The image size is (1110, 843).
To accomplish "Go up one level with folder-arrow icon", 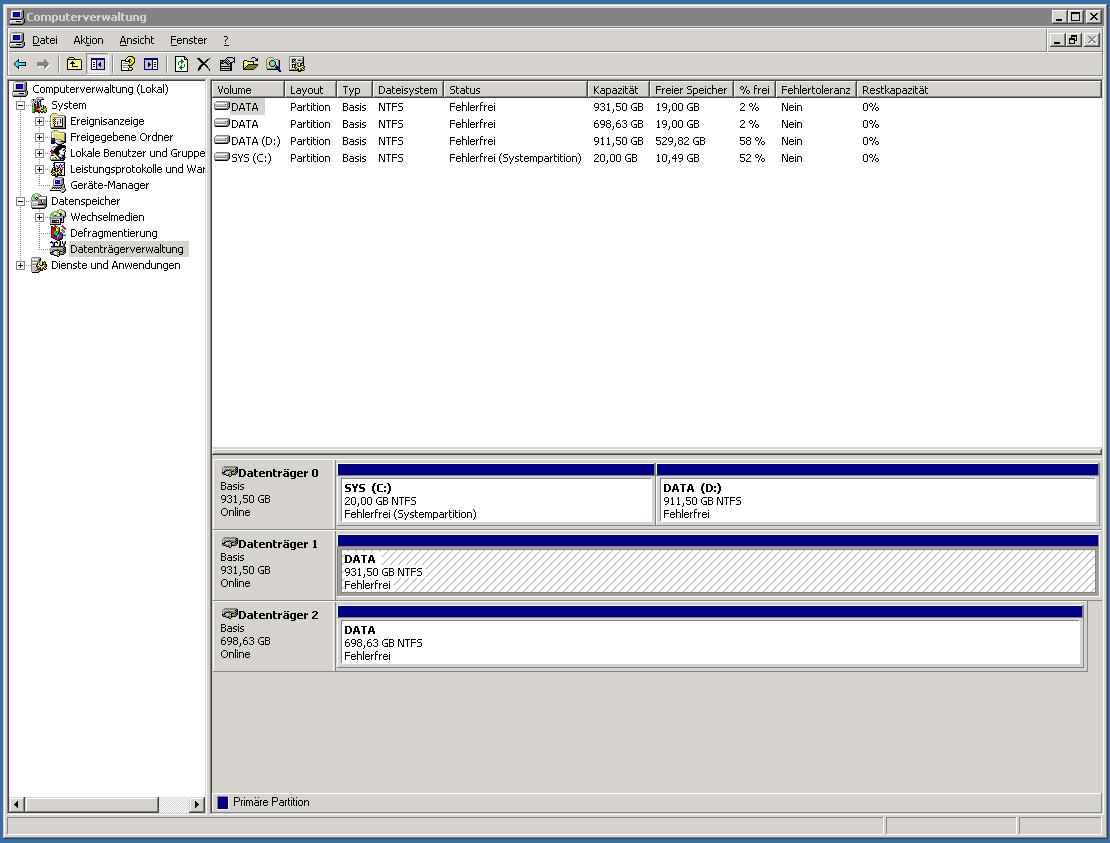I will pos(74,64).
